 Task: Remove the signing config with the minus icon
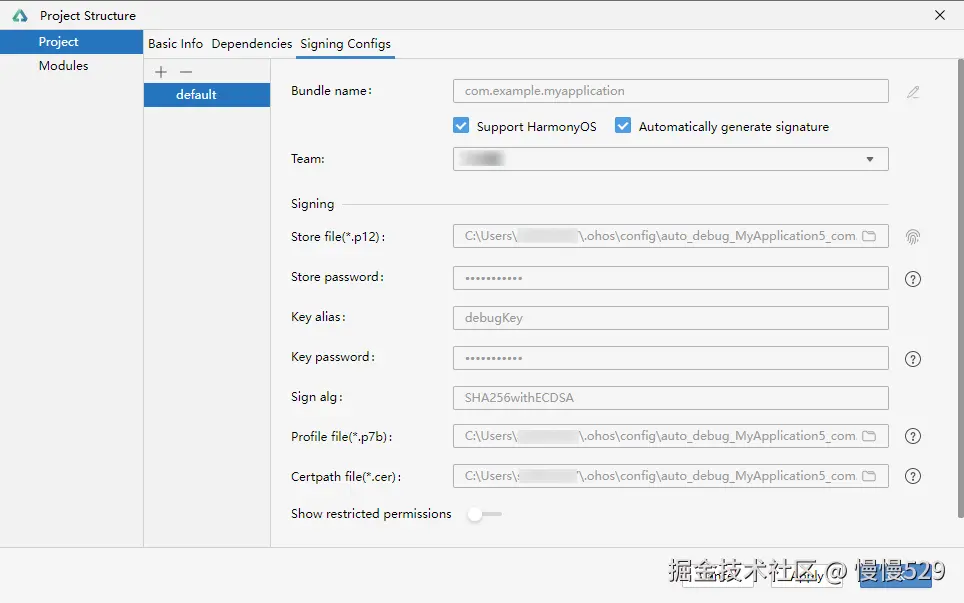click(186, 72)
